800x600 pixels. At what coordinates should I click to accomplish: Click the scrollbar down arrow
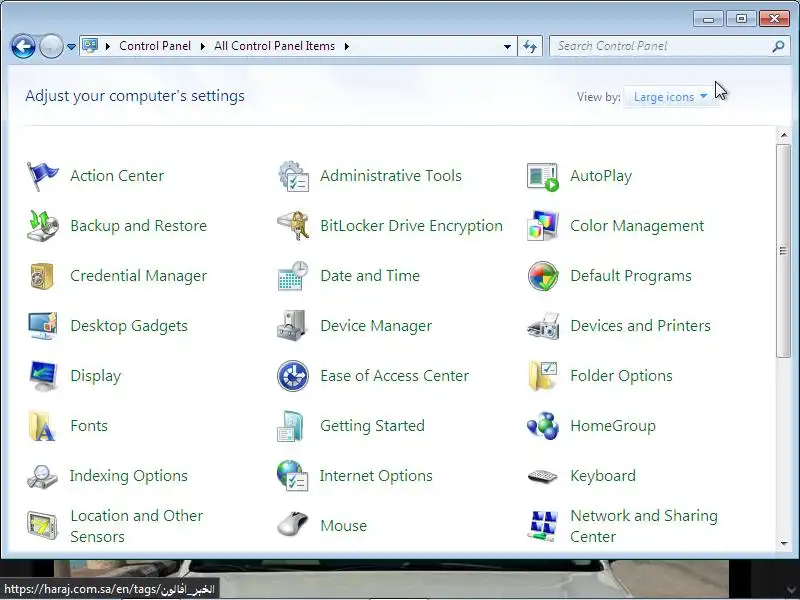click(x=784, y=544)
